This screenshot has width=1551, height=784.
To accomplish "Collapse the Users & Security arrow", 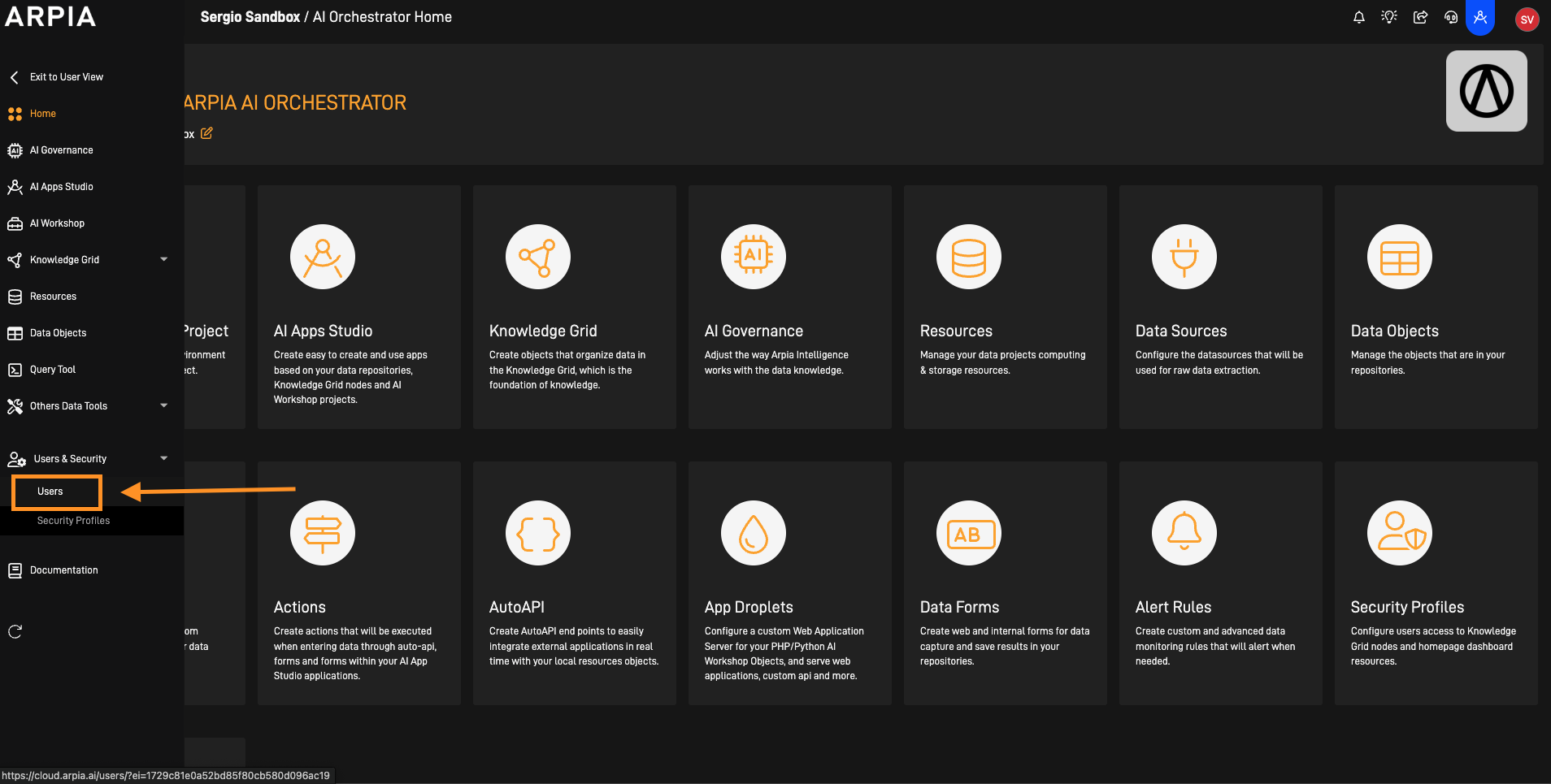I will tap(164, 458).
